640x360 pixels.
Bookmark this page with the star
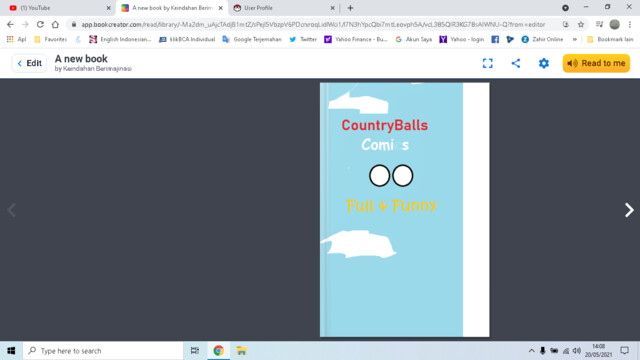point(581,24)
